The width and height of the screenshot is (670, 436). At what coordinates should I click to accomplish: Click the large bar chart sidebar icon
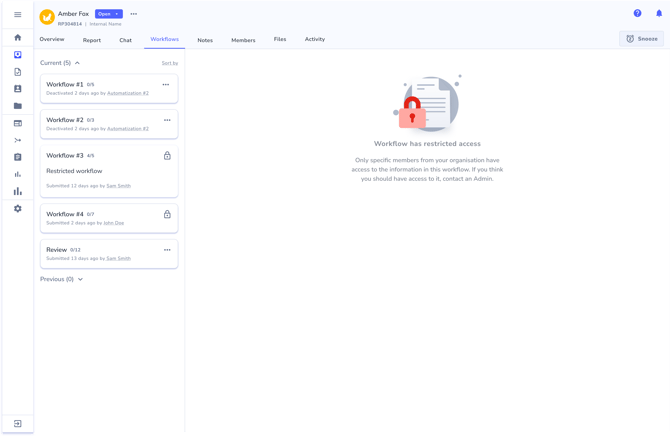18,191
